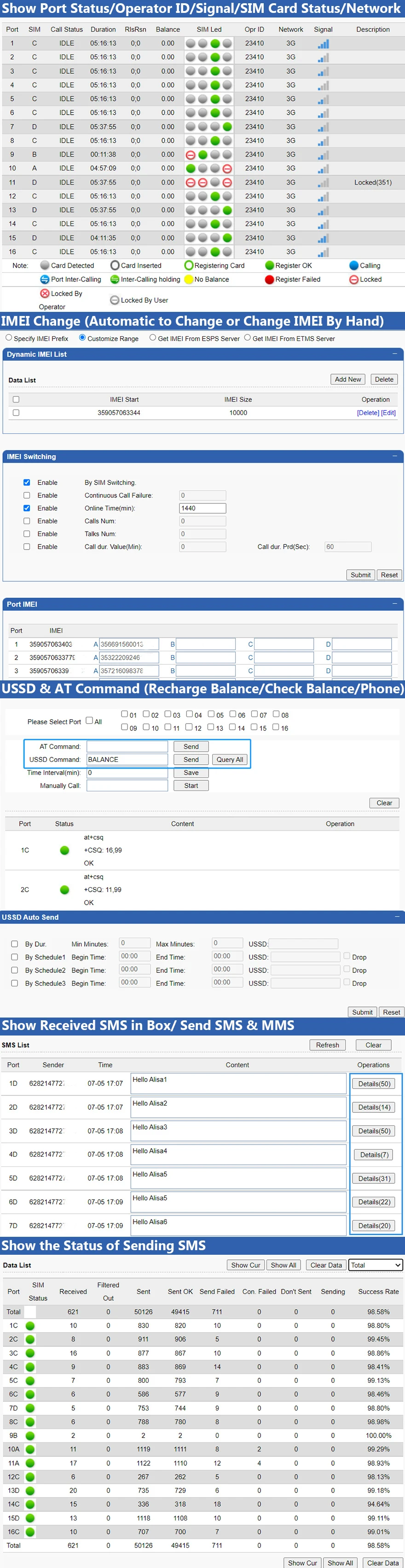This screenshot has width=405, height=1568.
Task: Open Details(14) for the port 2D SMS
Action: click(374, 1107)
